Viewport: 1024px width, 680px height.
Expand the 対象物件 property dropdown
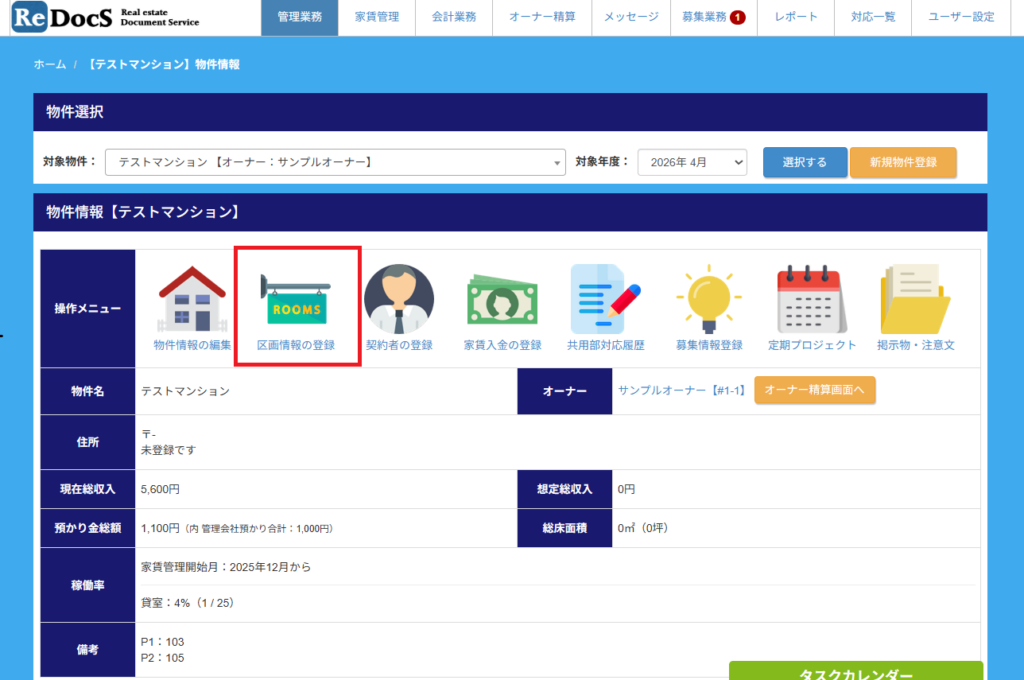tap(336, 162)
